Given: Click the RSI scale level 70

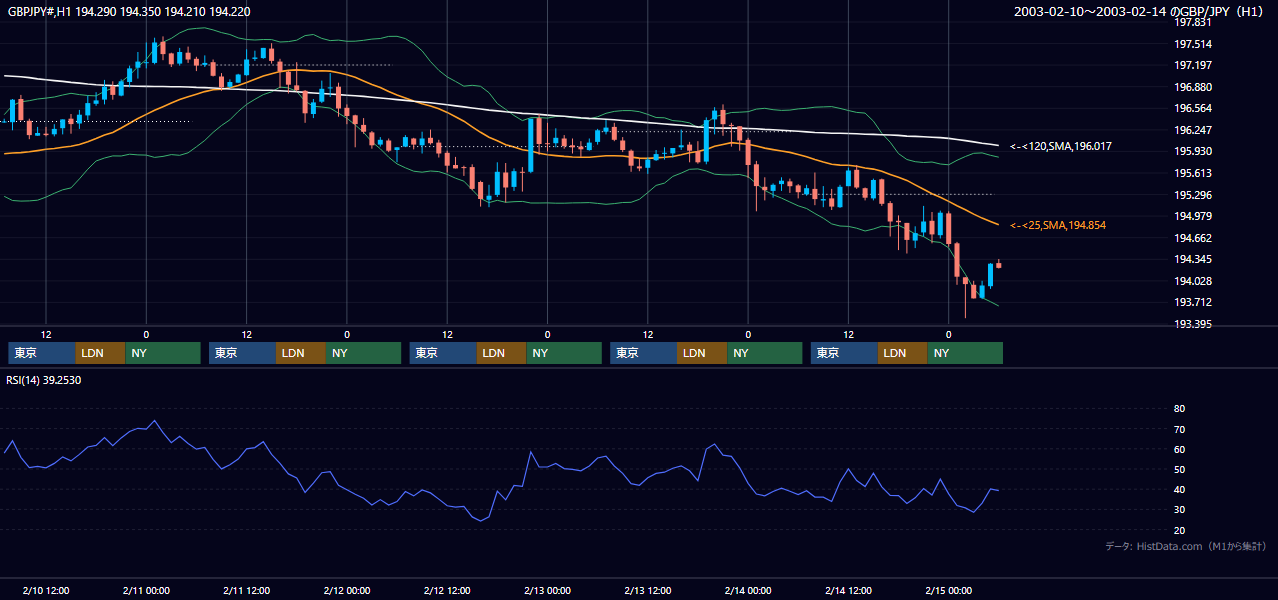Looking at the screenshot, I should [x=1180, y=429].
